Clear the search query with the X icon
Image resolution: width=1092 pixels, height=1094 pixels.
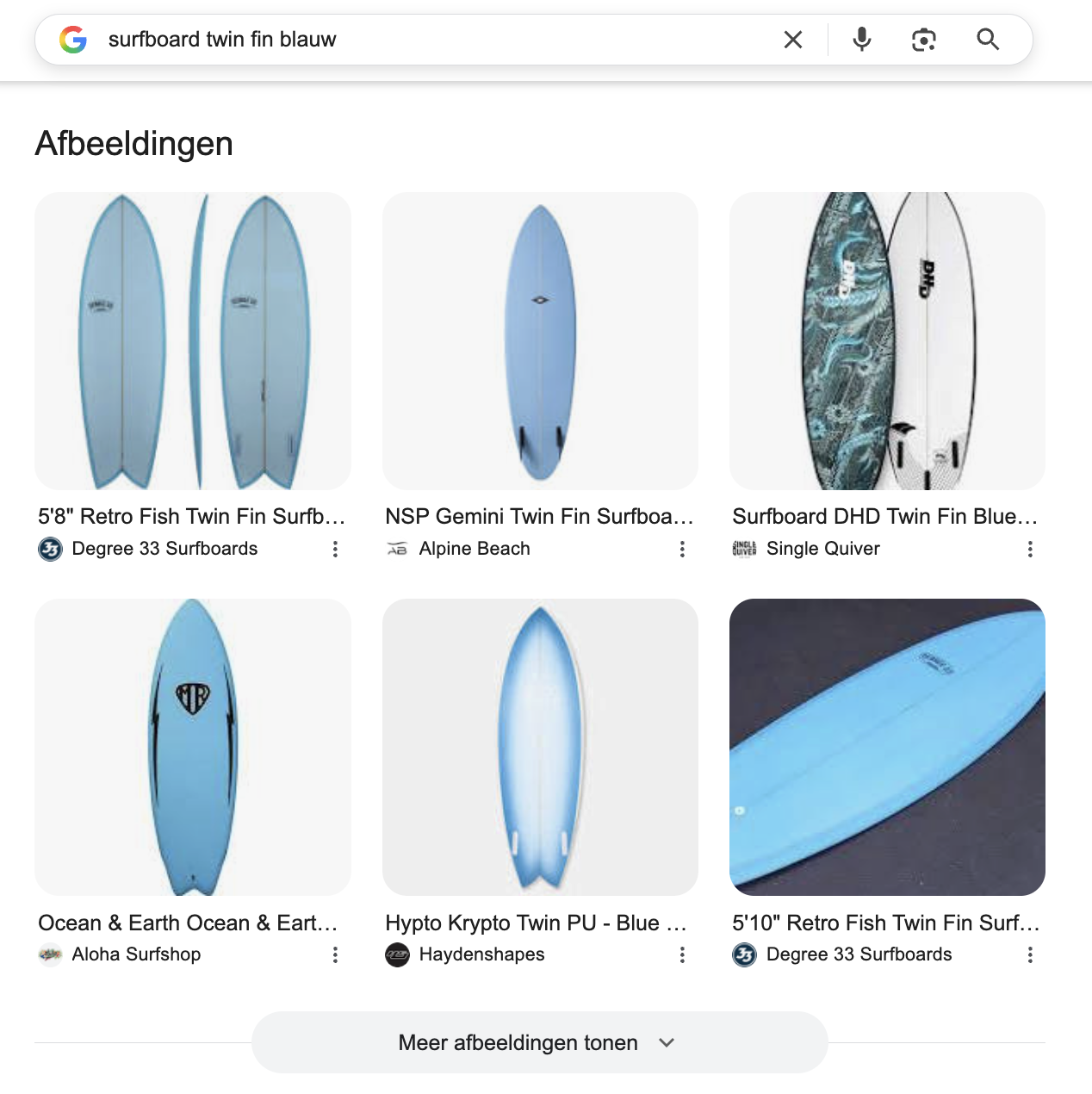792,39
